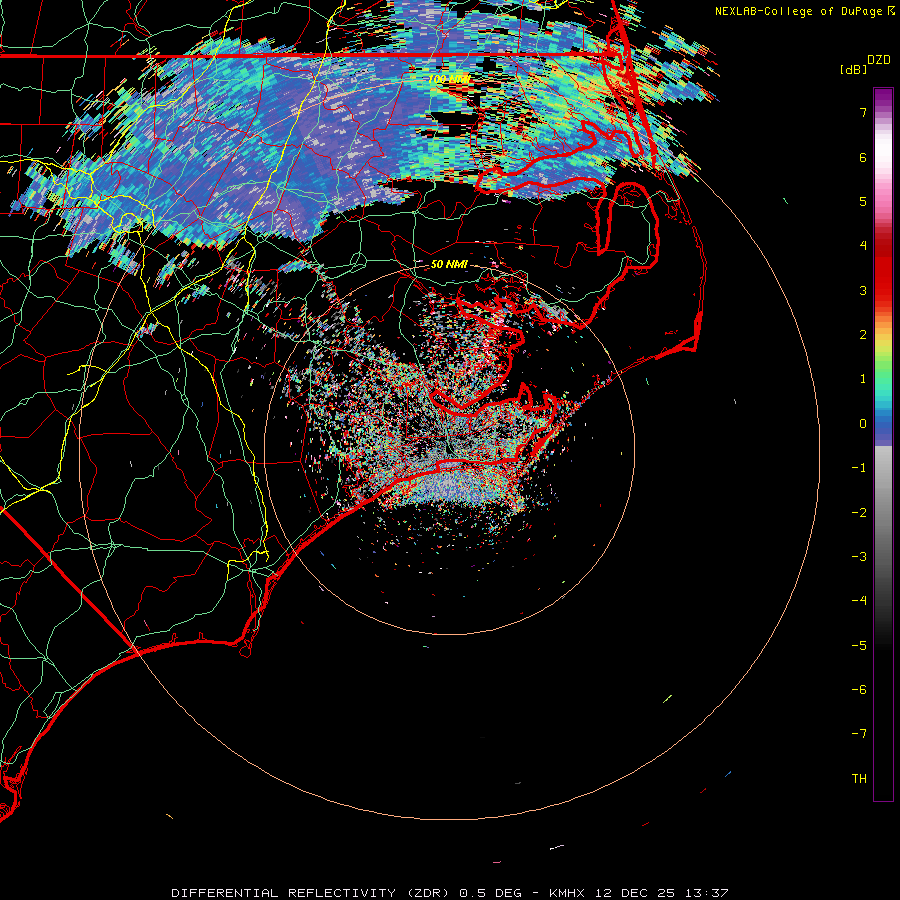Click the 50 NMI range ring label
Viewport: 900px width, 900px height.
click(x=449, y=264)
